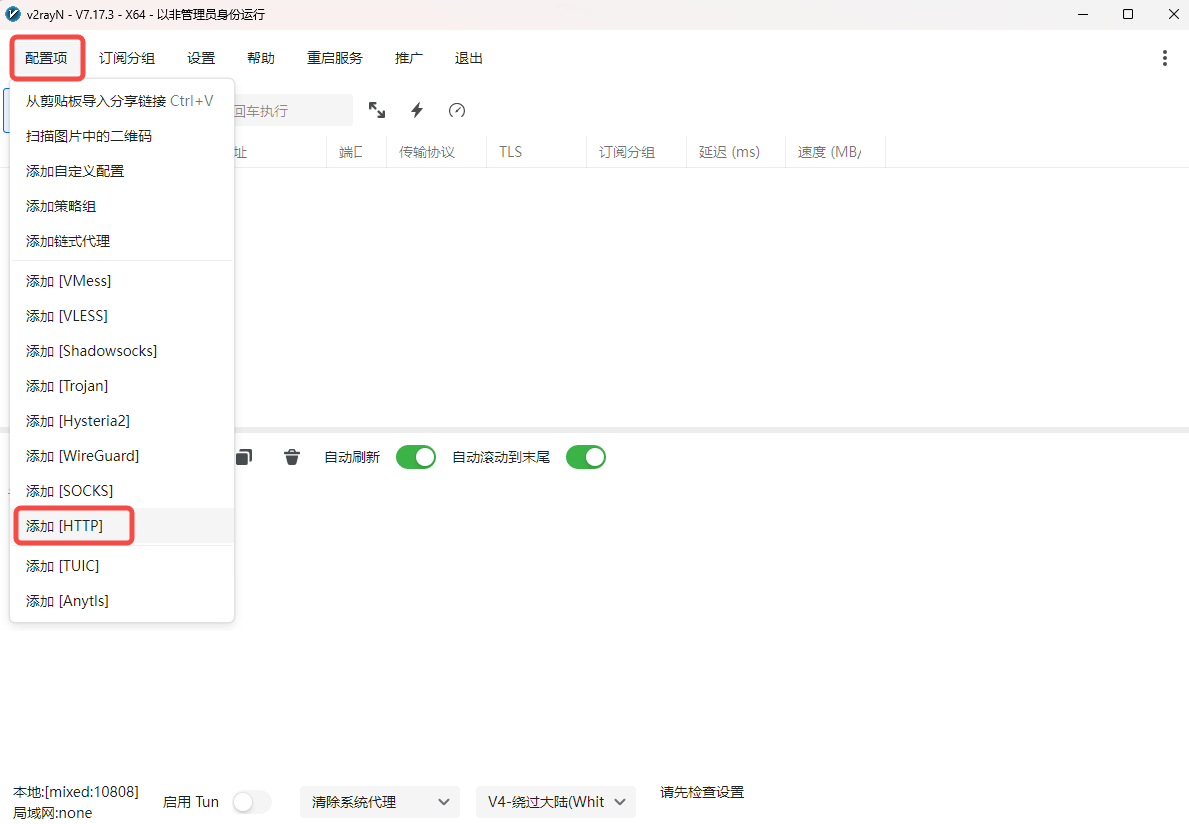Viewport: 1189px width, 824px height.
Task: Open the three-dot overflow menu
Action: 1165,58
